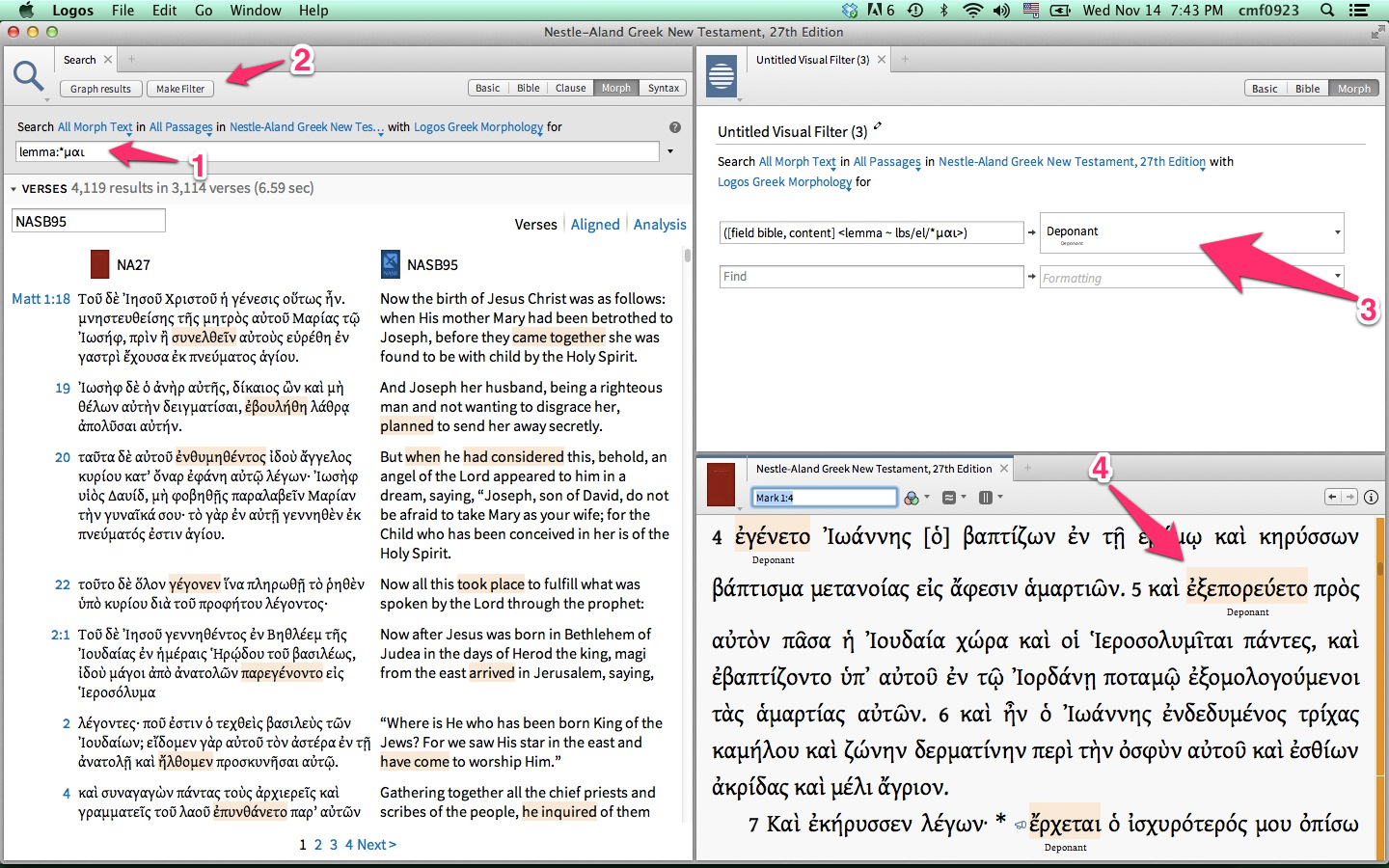Open the Edit menu

tap(165, 10)
